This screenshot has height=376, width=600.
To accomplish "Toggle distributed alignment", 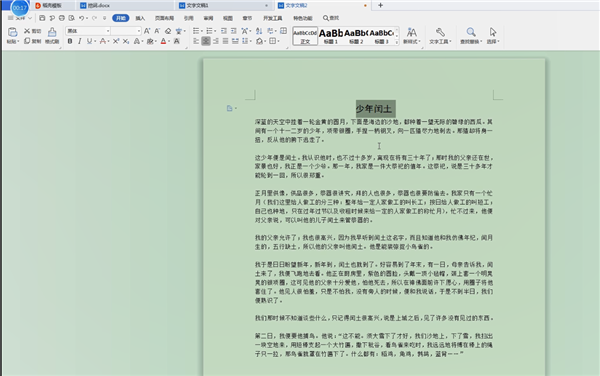I will click(235, 41).
